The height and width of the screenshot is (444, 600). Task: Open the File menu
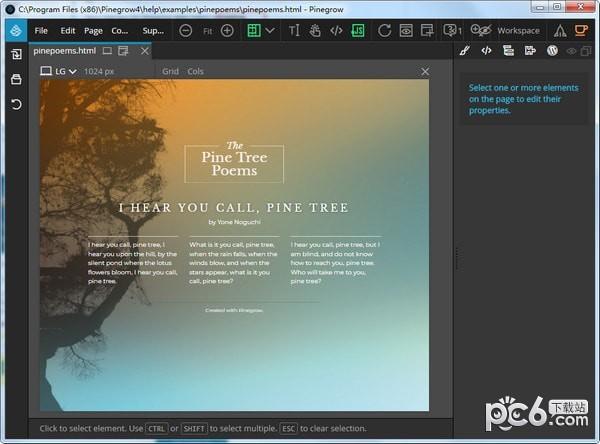point(41,30)
